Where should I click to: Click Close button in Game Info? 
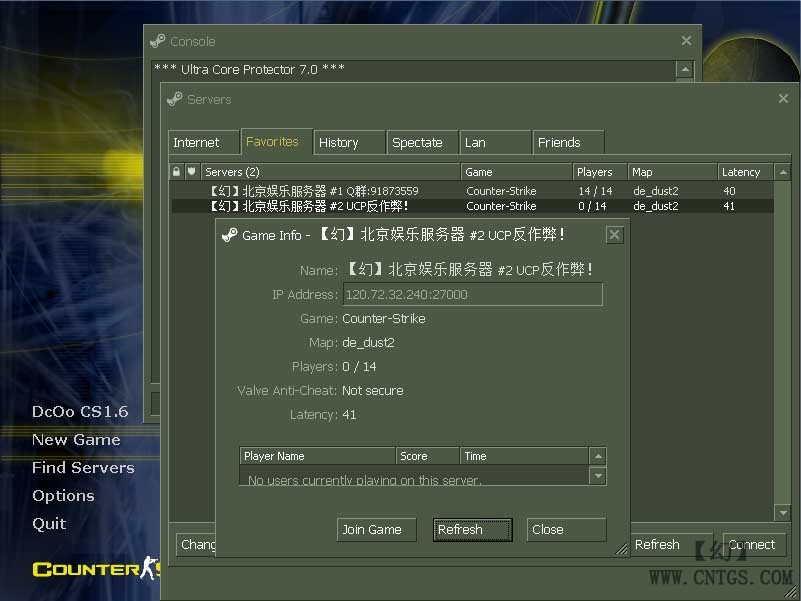pyautogui.click(x=567, y=529)
